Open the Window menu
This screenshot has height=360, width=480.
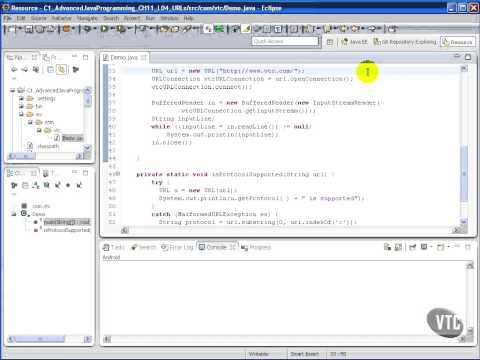170,18
